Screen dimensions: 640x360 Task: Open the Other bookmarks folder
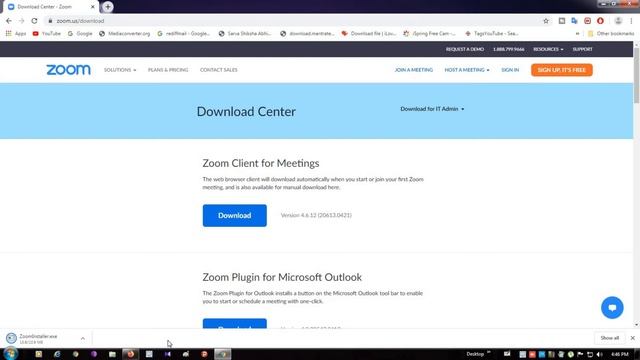[x=611, y=33]
